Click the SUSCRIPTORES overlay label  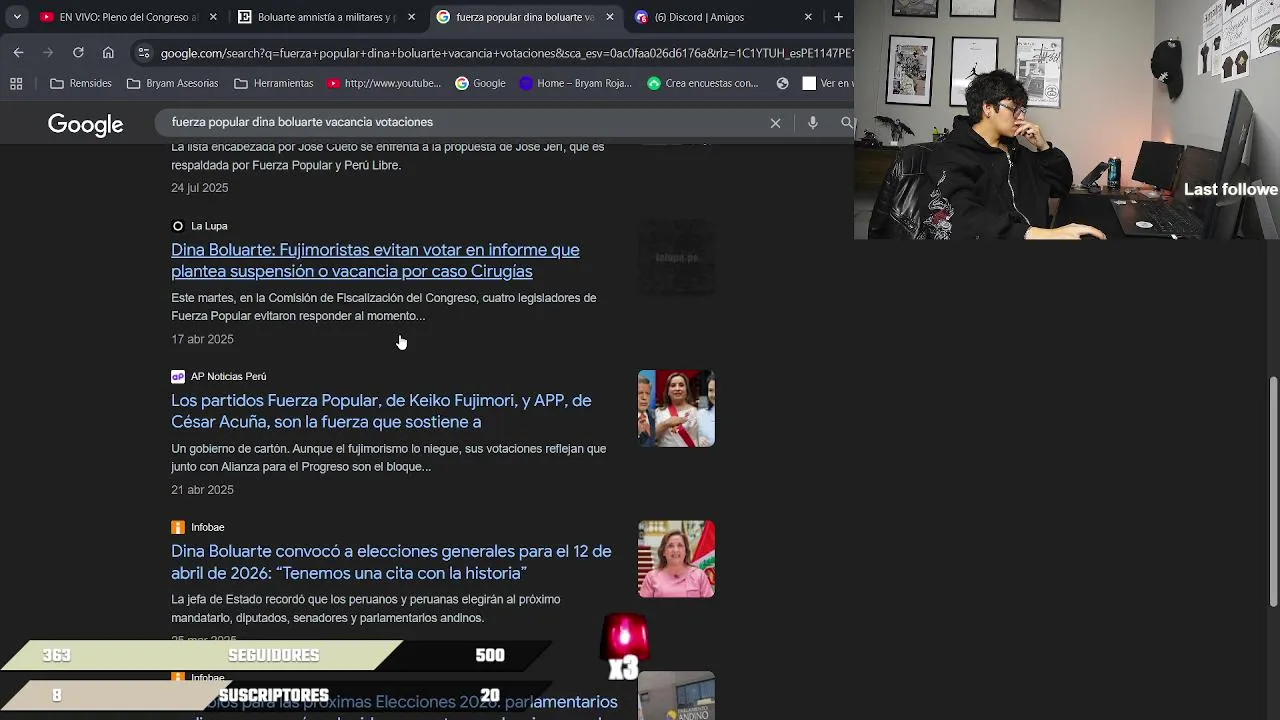(274, 695)
